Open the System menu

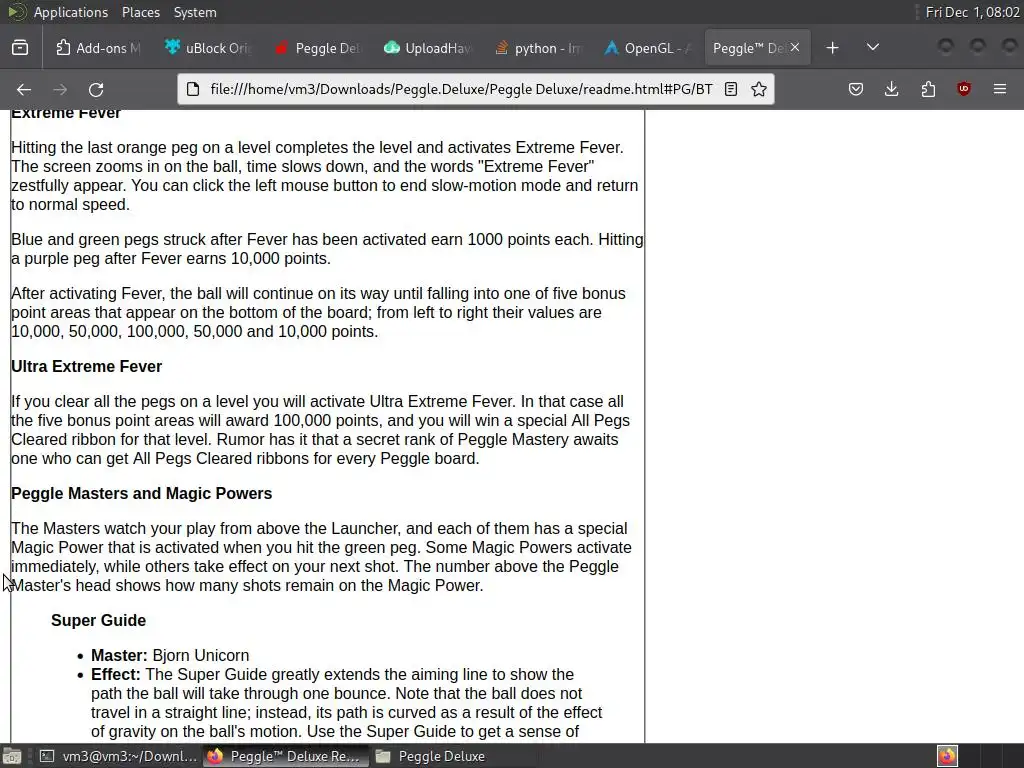point(195,12)
